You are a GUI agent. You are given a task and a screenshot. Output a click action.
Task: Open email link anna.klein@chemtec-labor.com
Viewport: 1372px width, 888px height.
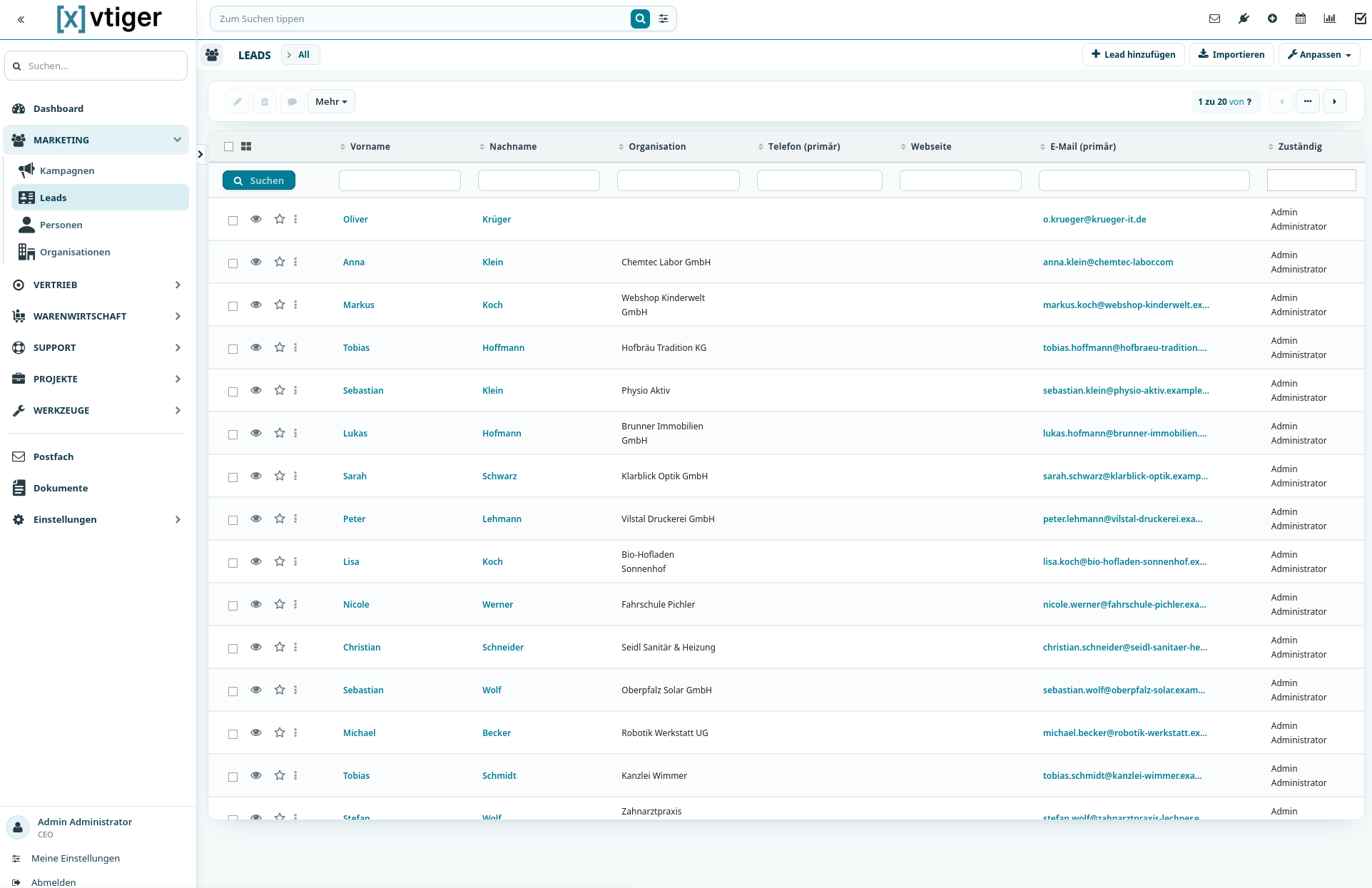[1107, 262]
